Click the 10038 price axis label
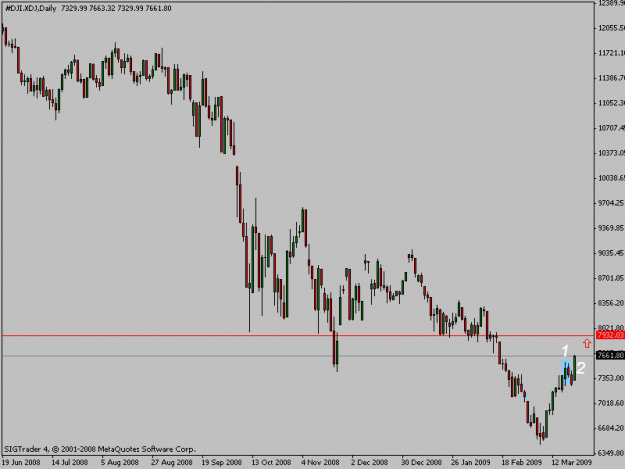Viewport: 625px width, 469px height. [x=611, y=178]
